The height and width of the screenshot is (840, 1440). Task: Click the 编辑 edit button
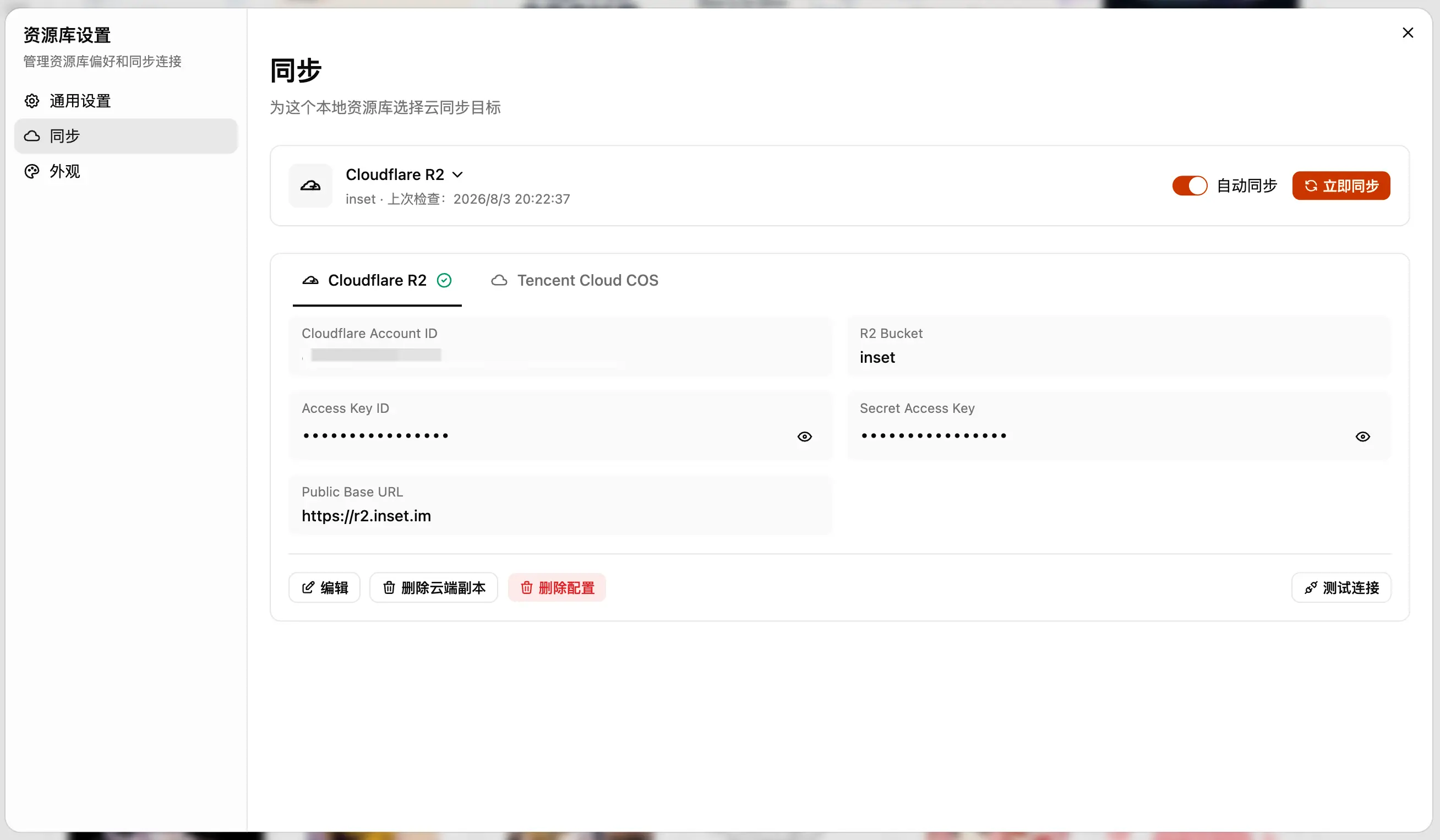(x=324, y=587)
